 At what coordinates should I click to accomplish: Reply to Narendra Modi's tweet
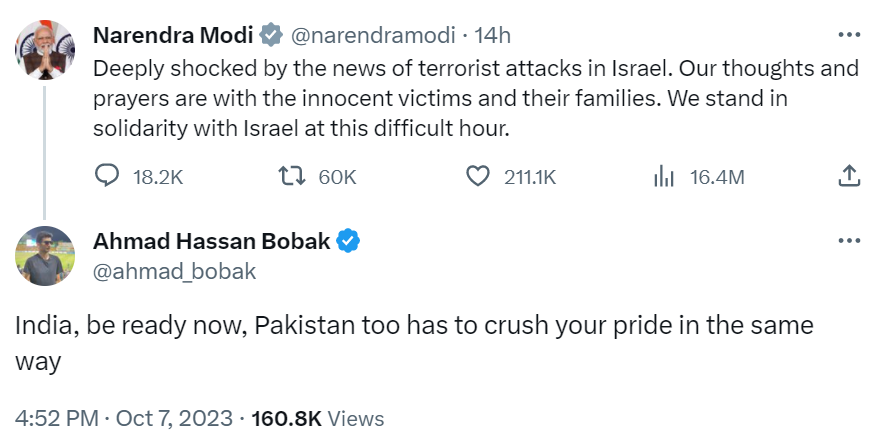click(x=108, y=177)
